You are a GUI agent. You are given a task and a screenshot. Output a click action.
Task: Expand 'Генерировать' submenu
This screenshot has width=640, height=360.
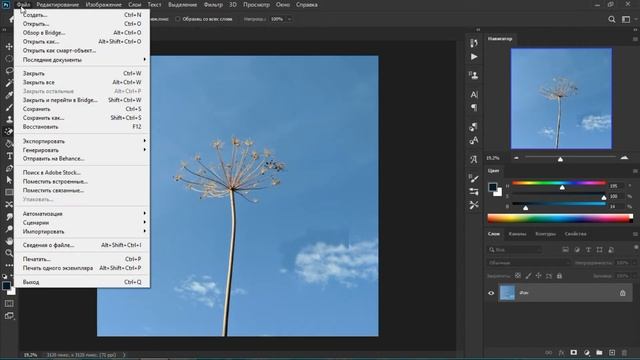[82, 150]
